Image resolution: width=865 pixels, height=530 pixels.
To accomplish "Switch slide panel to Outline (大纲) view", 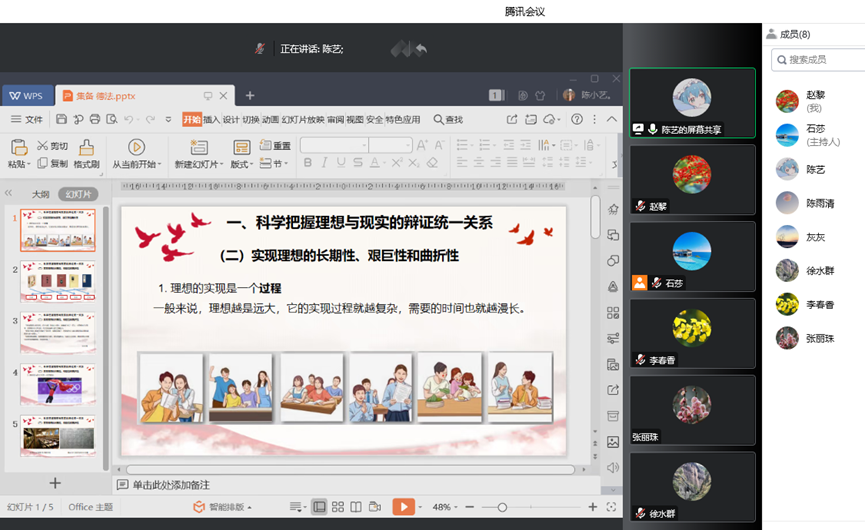I will pyautogui.click(x=40, y=194).
